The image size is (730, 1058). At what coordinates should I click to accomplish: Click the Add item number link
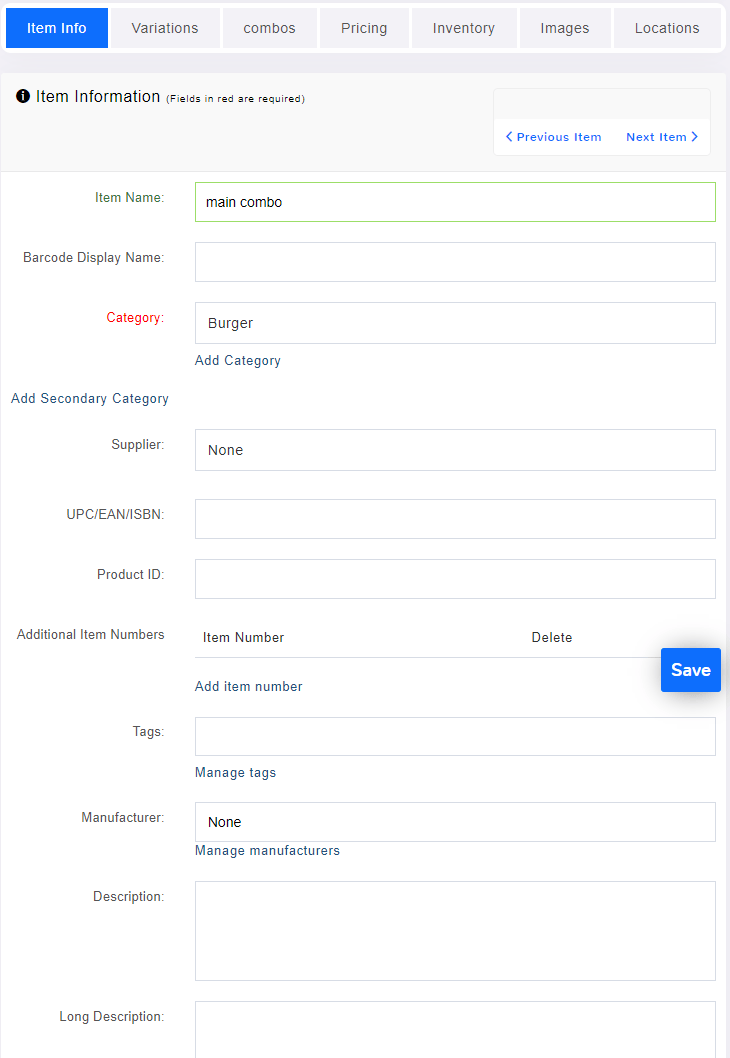point(248,686)
